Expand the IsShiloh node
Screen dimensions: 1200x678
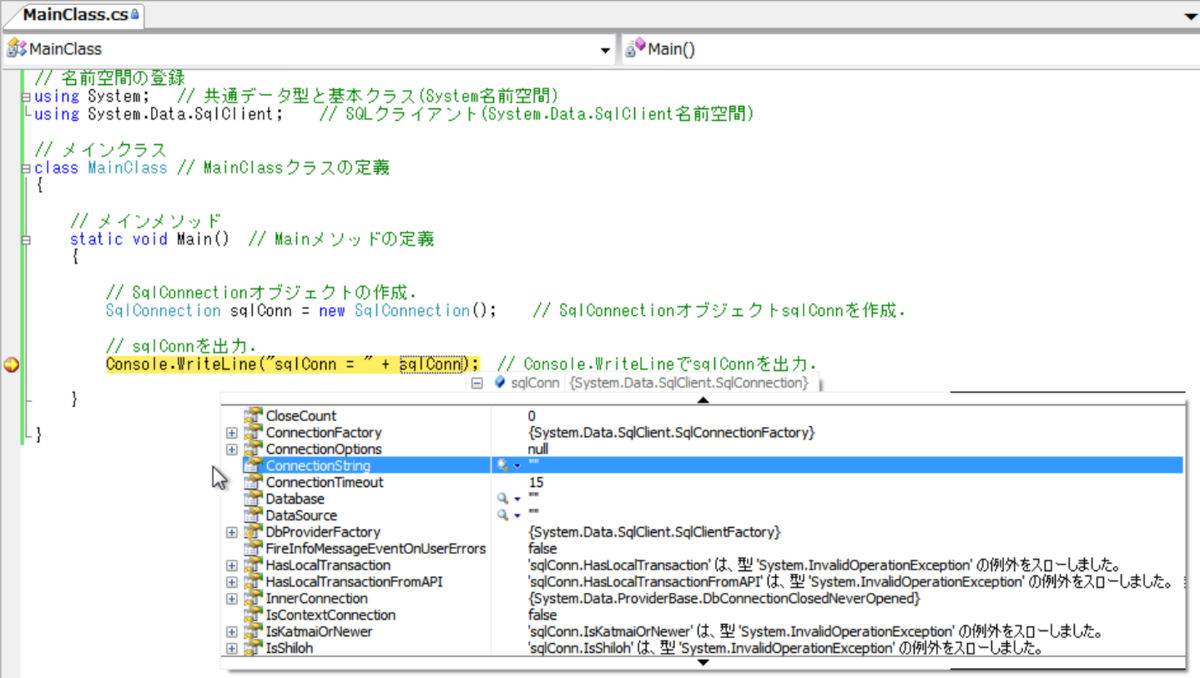[x=232, y=648]
